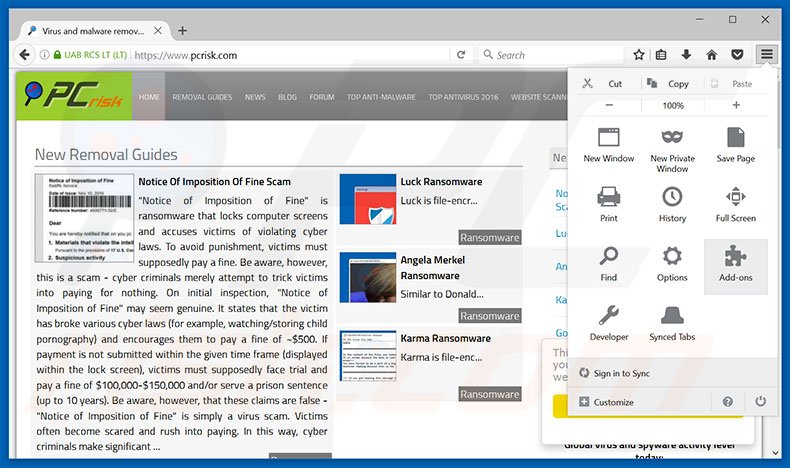Image resolution: width=790 pixels, height=468 pixels.
Task: Click Ransomware tag under Luck Ransomware
Action: [490, 237]
